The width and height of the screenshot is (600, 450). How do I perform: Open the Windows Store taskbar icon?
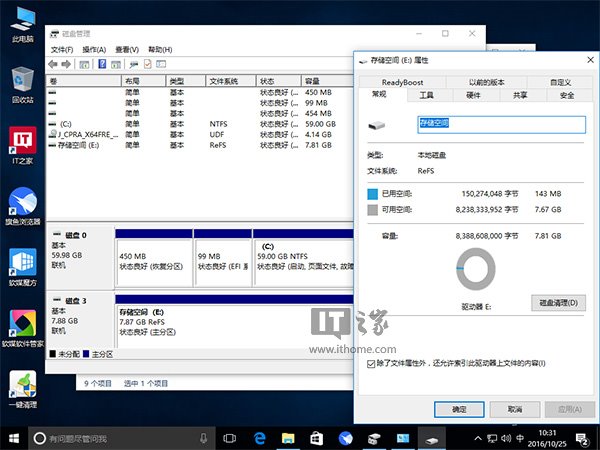point(316,438)
